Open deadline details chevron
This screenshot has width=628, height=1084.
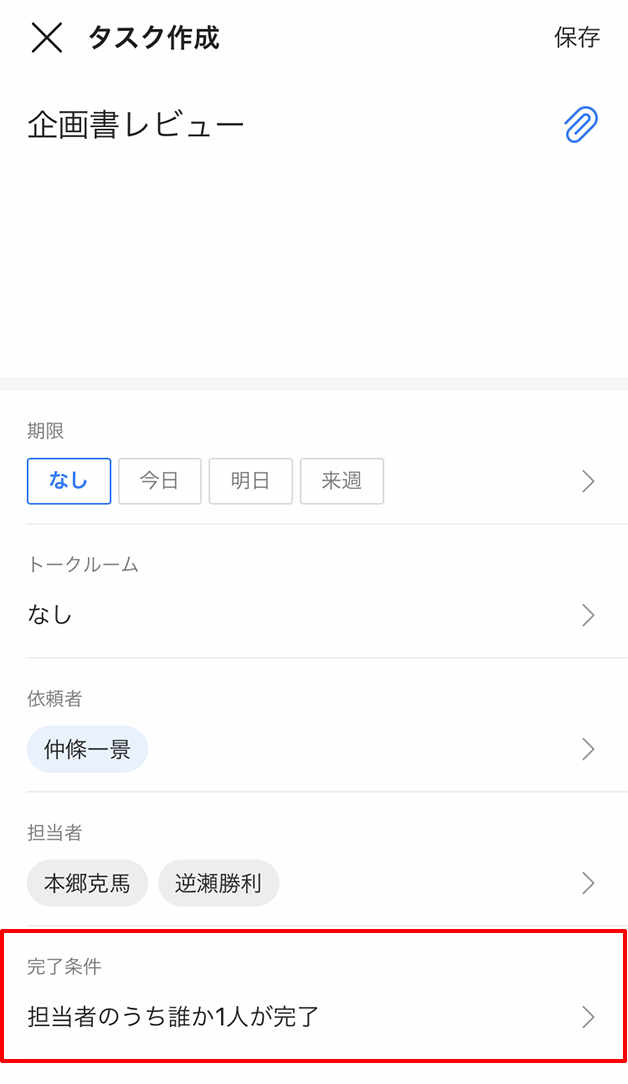(x=588, y=482)
